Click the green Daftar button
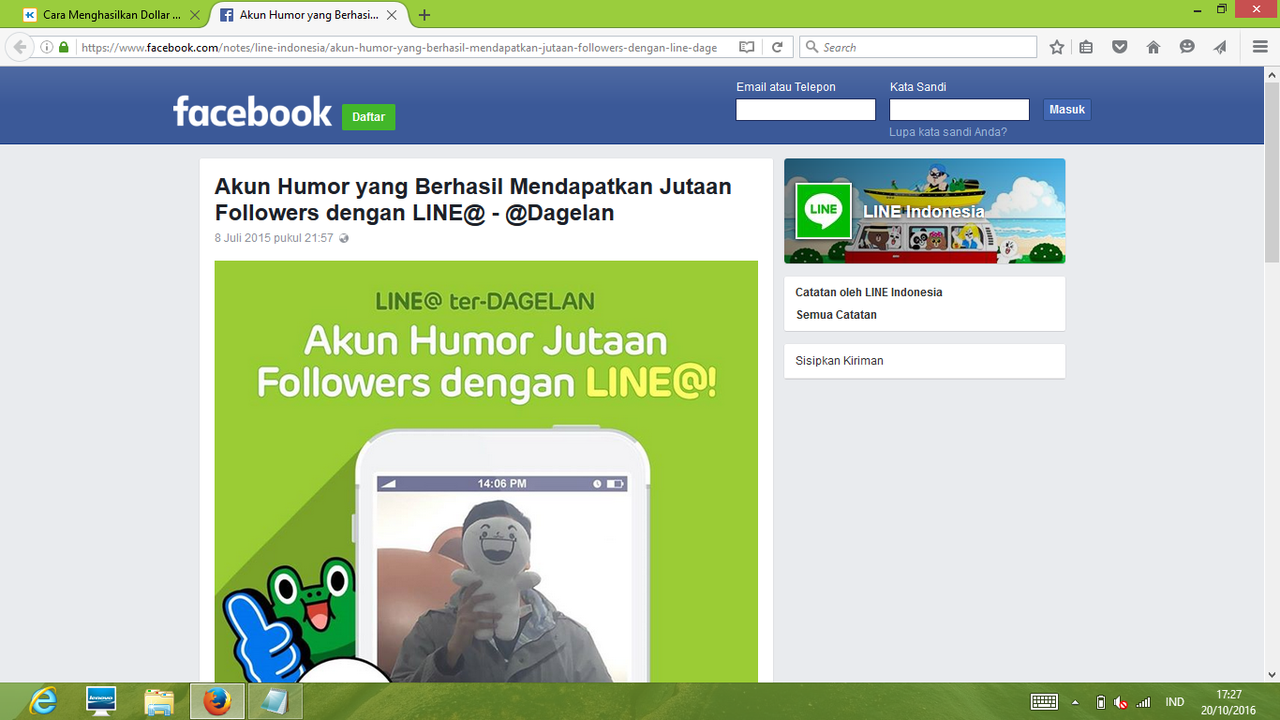The width and height of the screenshot is (1280, 720). (368, 117)
